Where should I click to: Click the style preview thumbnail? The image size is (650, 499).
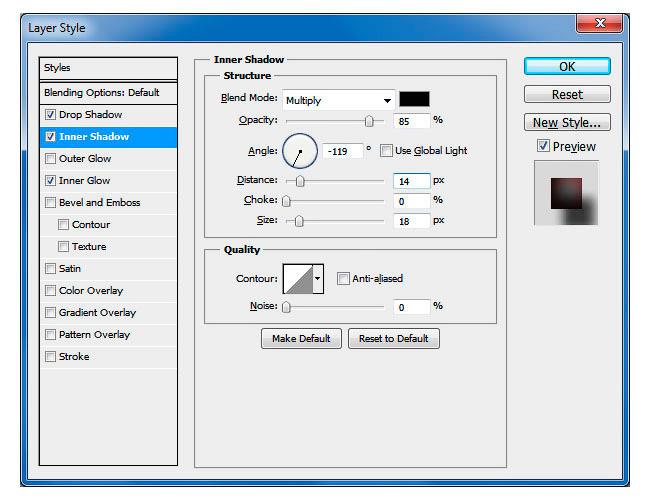click(566, 193)
